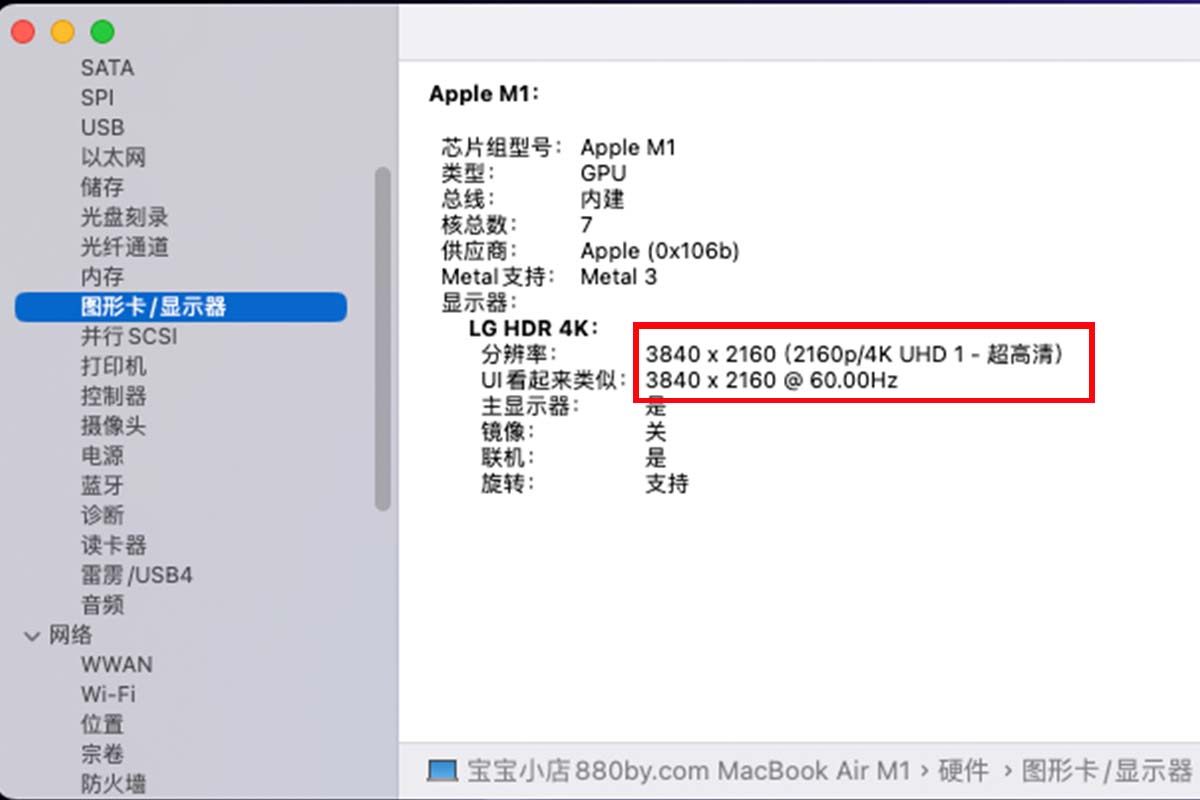Select SATA in the sidebar
Screen dimensions: 1200x800
click(x=107, y=68)
